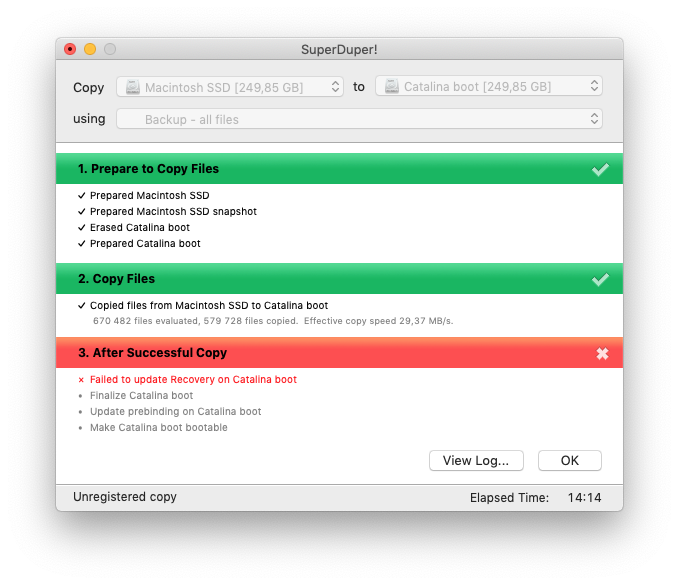This screenshot has width=679, height=585.
Task: Expand the Backup - all files script dropdown
Action: coord(359,119)
